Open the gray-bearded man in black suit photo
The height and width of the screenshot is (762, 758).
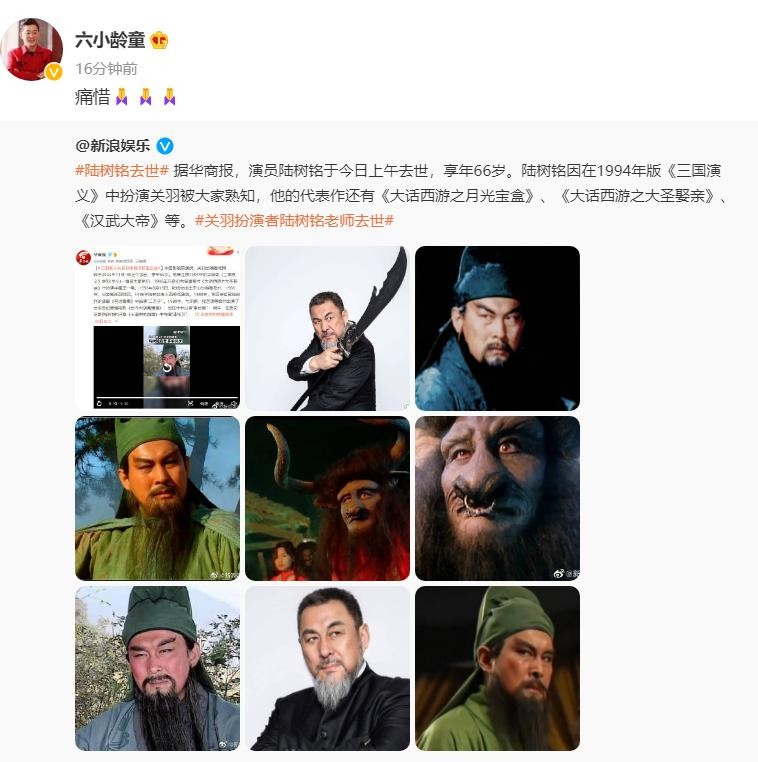(327, 668)
